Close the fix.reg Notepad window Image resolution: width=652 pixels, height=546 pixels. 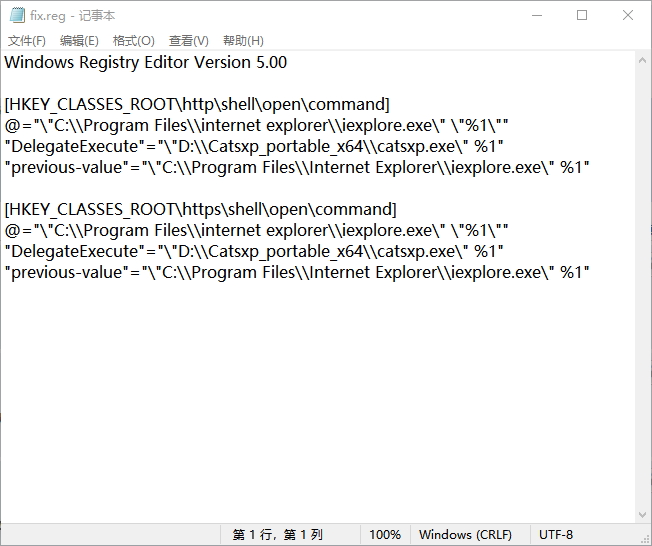[628, 15]
